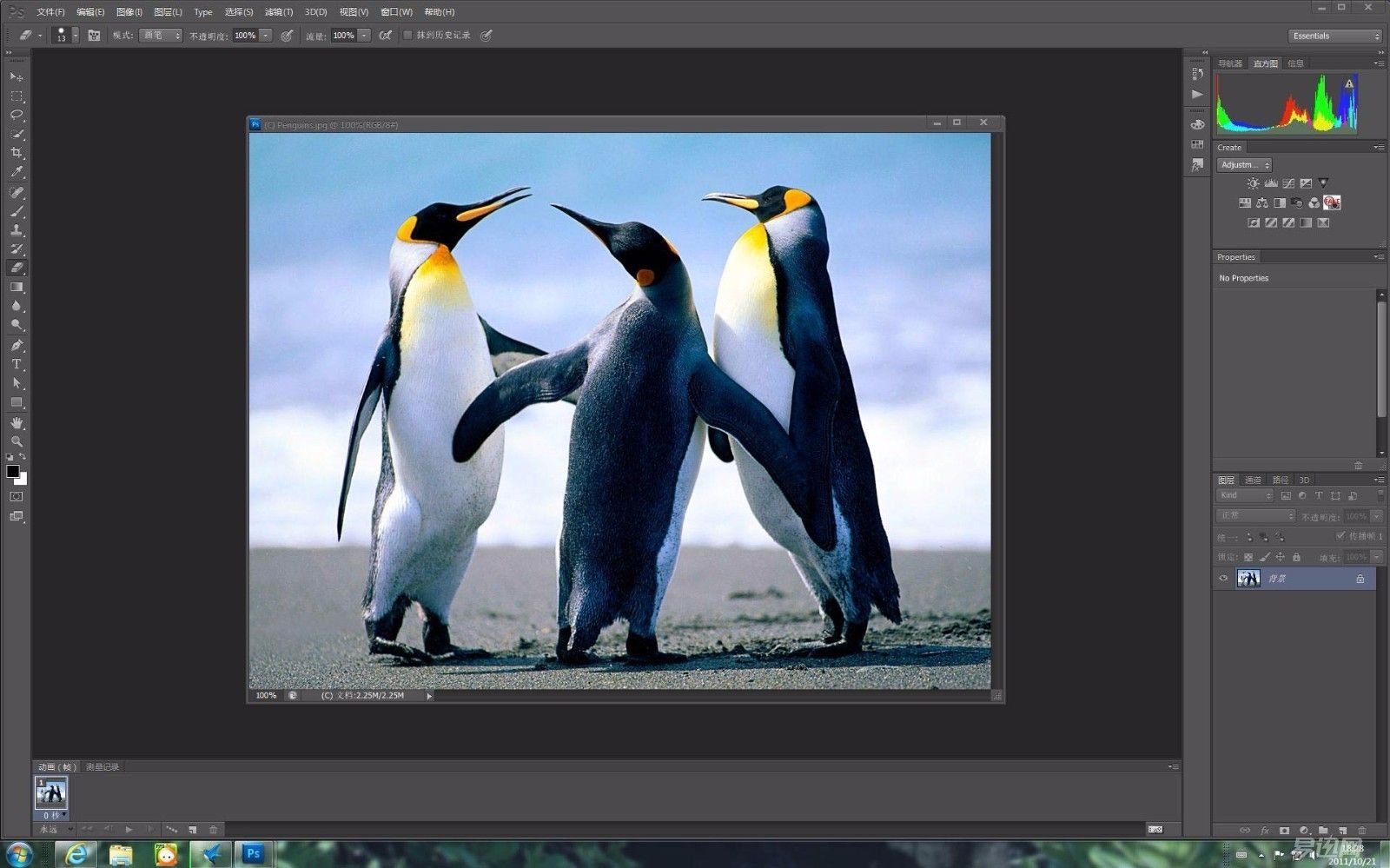Screen dimensions: 1390x868
Task: Open the Actions panel play icon in the dock
Action: coord(1198,95)
